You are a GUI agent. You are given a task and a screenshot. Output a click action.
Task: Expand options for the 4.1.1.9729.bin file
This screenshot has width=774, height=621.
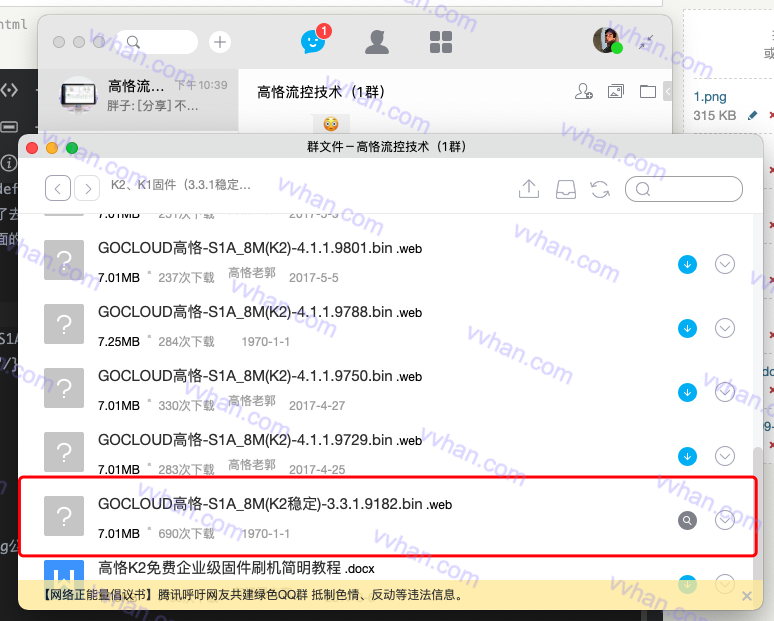(725, 456)
